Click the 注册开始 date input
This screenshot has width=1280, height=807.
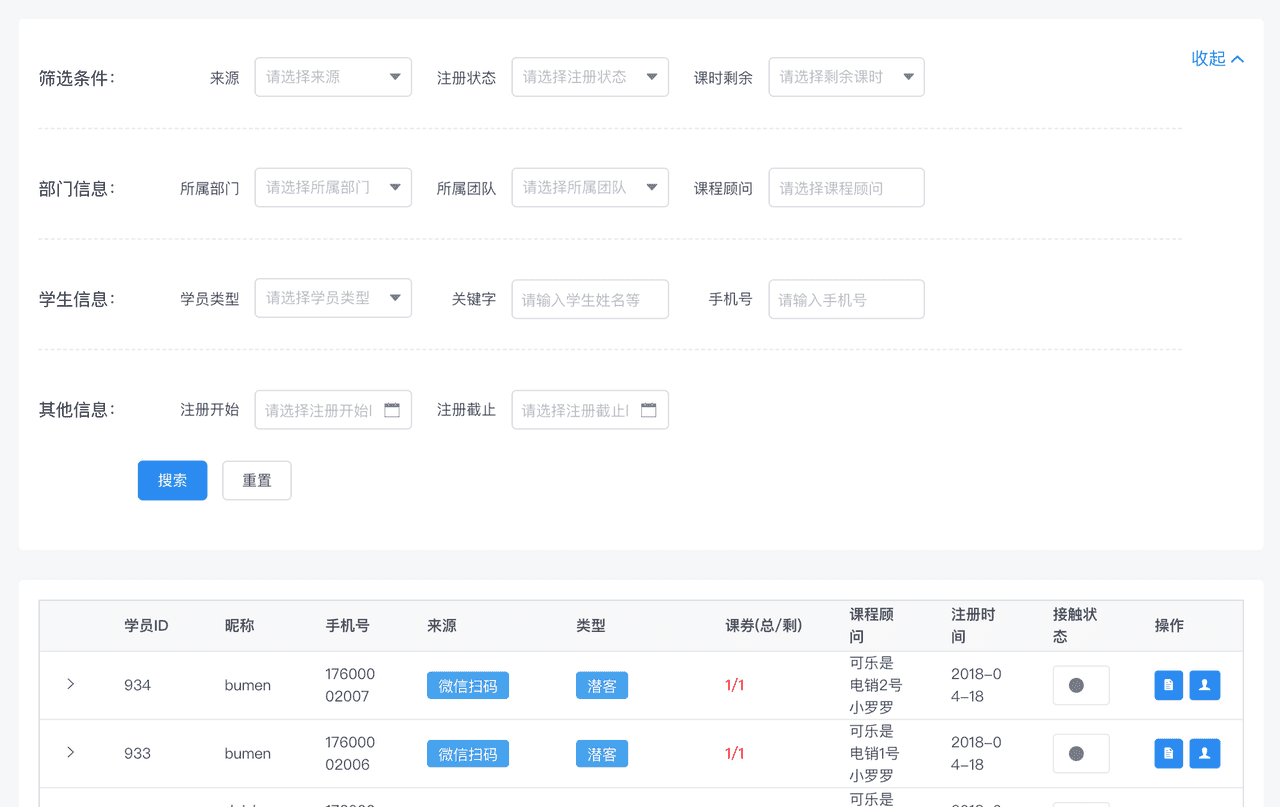[333, 410]
